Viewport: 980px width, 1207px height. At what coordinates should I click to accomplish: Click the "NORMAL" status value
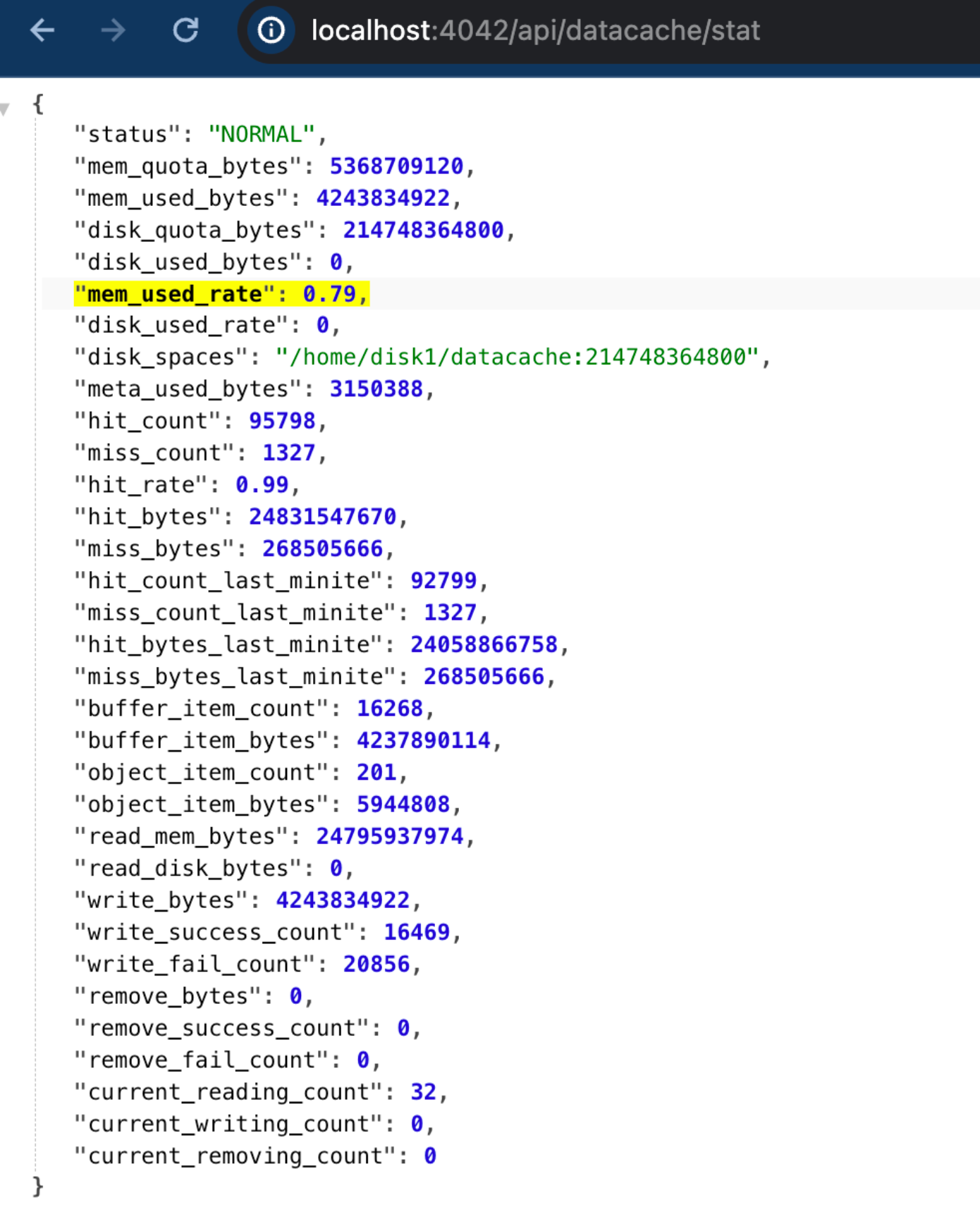pos(261,134)
